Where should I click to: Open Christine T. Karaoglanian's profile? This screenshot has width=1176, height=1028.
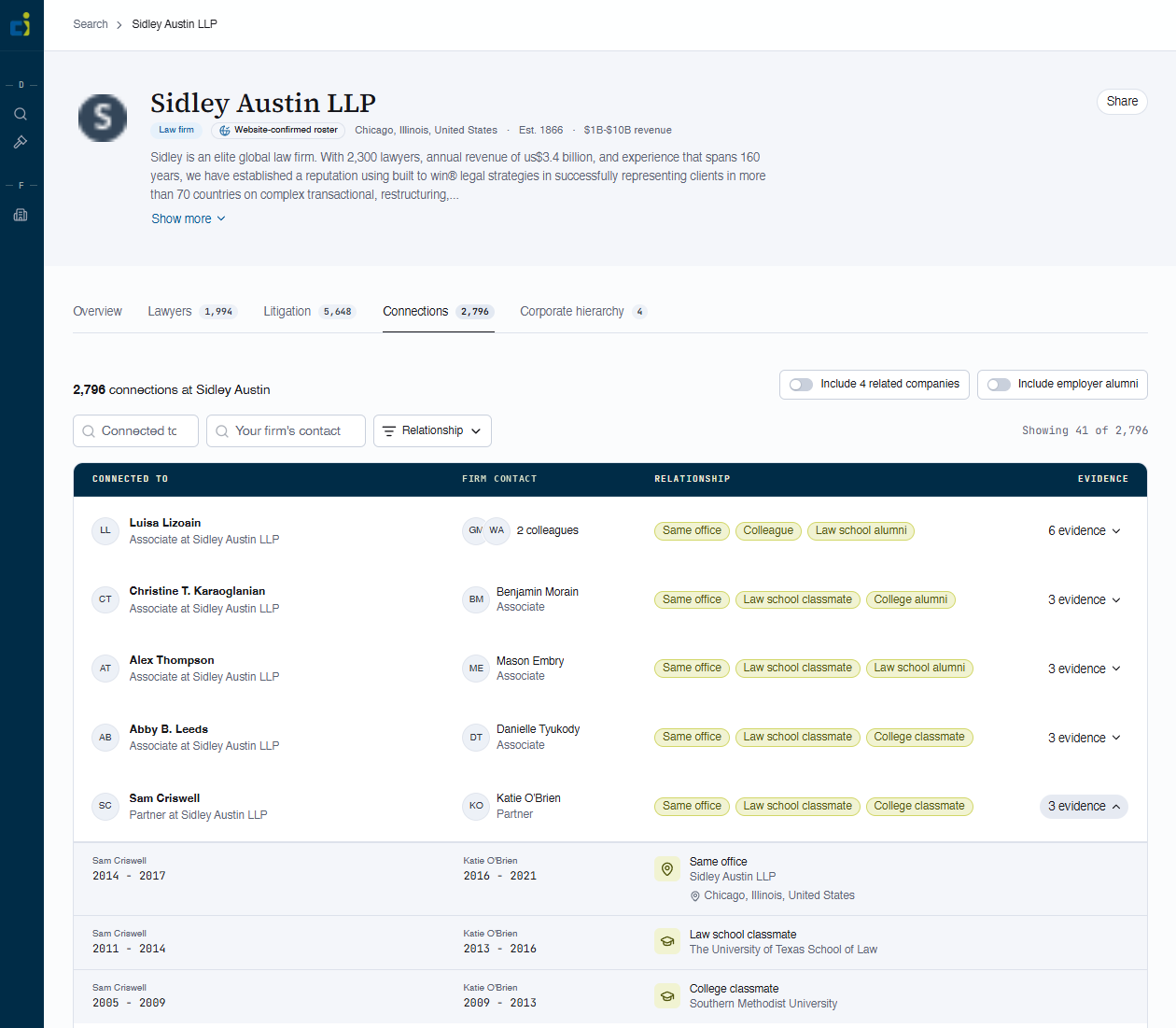pos(197,591)
